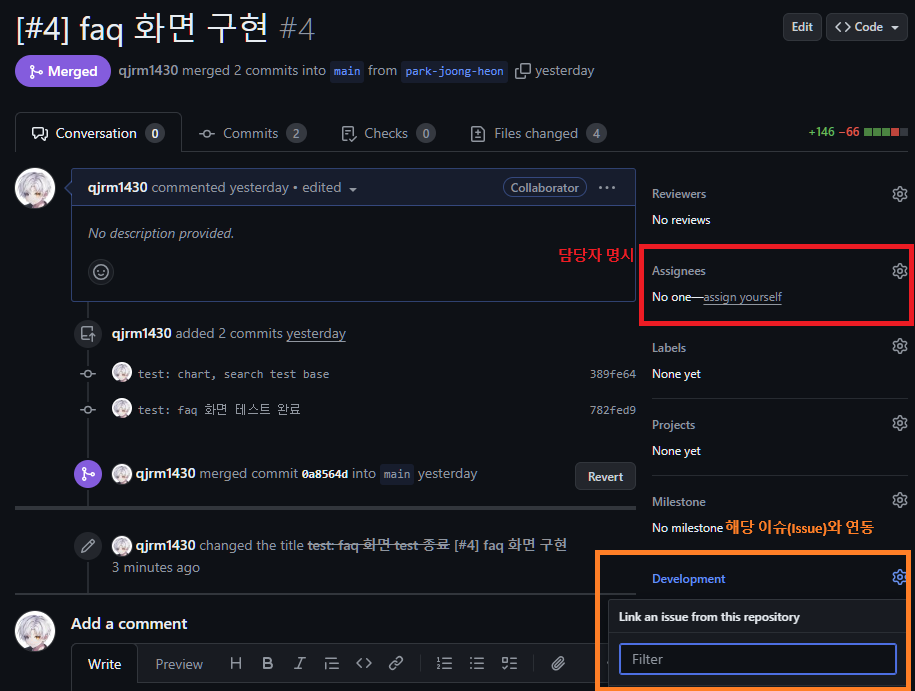This screenshot has height=691, width=915.
Task: Insert heading with H toolbar icon
Action: pos(236,663)
